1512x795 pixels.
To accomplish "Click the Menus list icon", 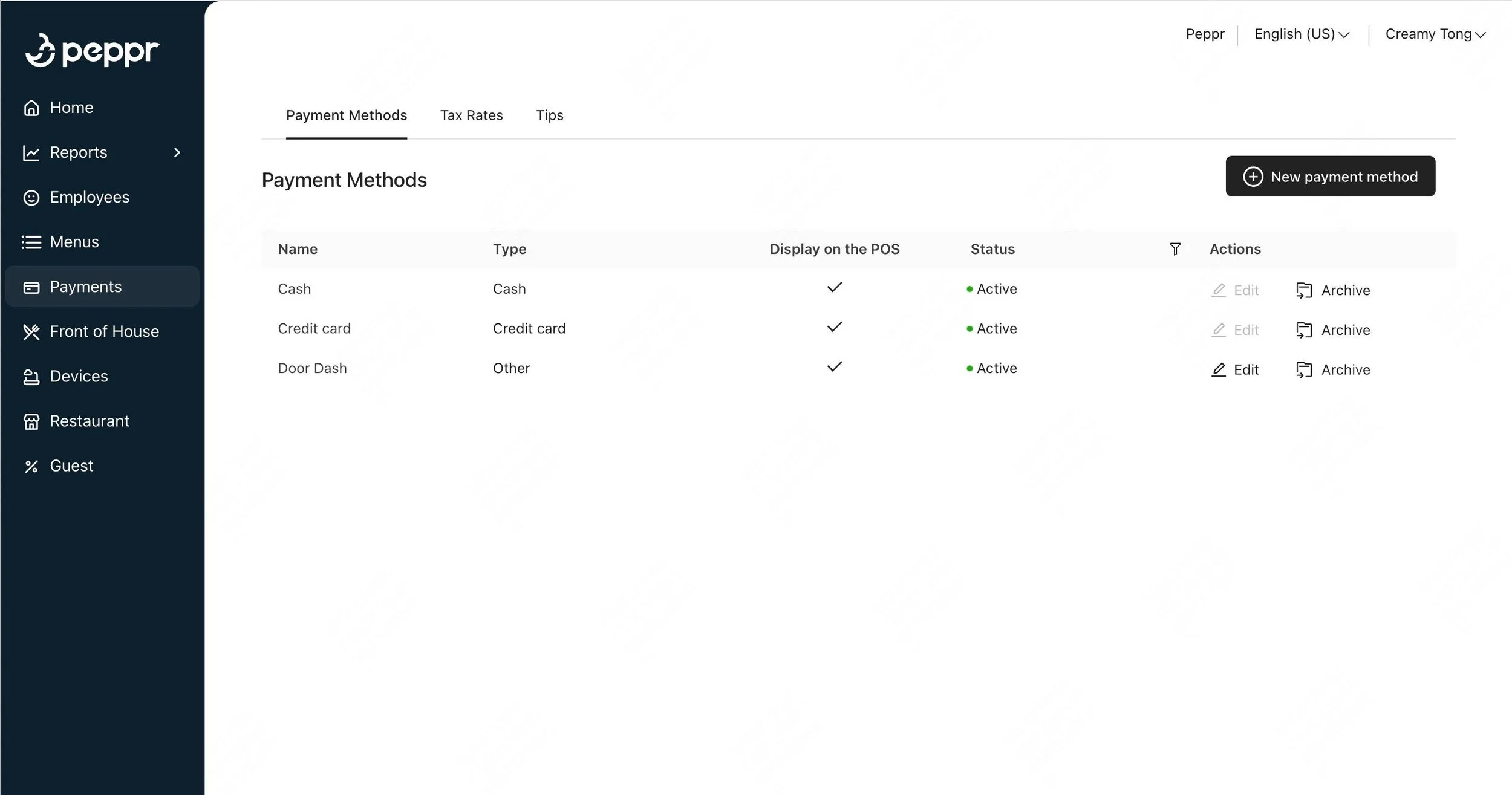I will (31, 242).
